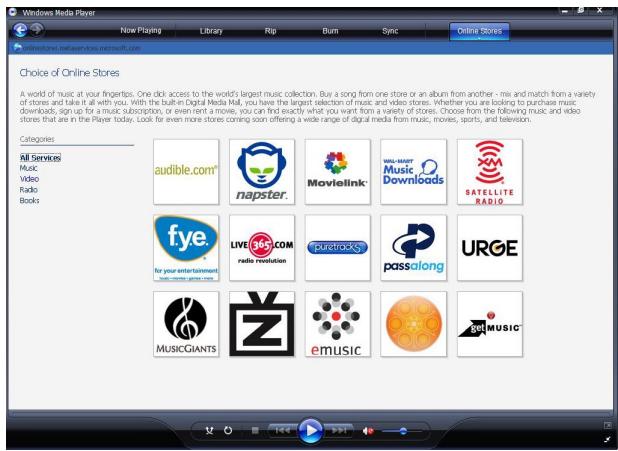Switch to the Library tab

pyautogui.click(x=211, y=31)
